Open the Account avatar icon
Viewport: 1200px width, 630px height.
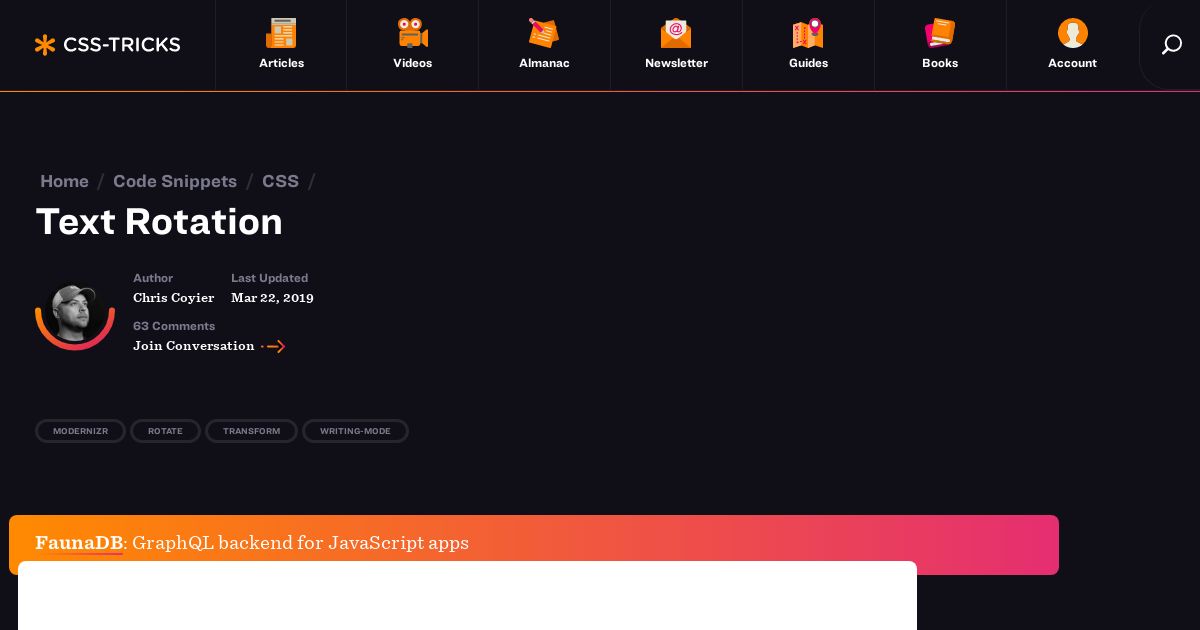coord(1072,33)
